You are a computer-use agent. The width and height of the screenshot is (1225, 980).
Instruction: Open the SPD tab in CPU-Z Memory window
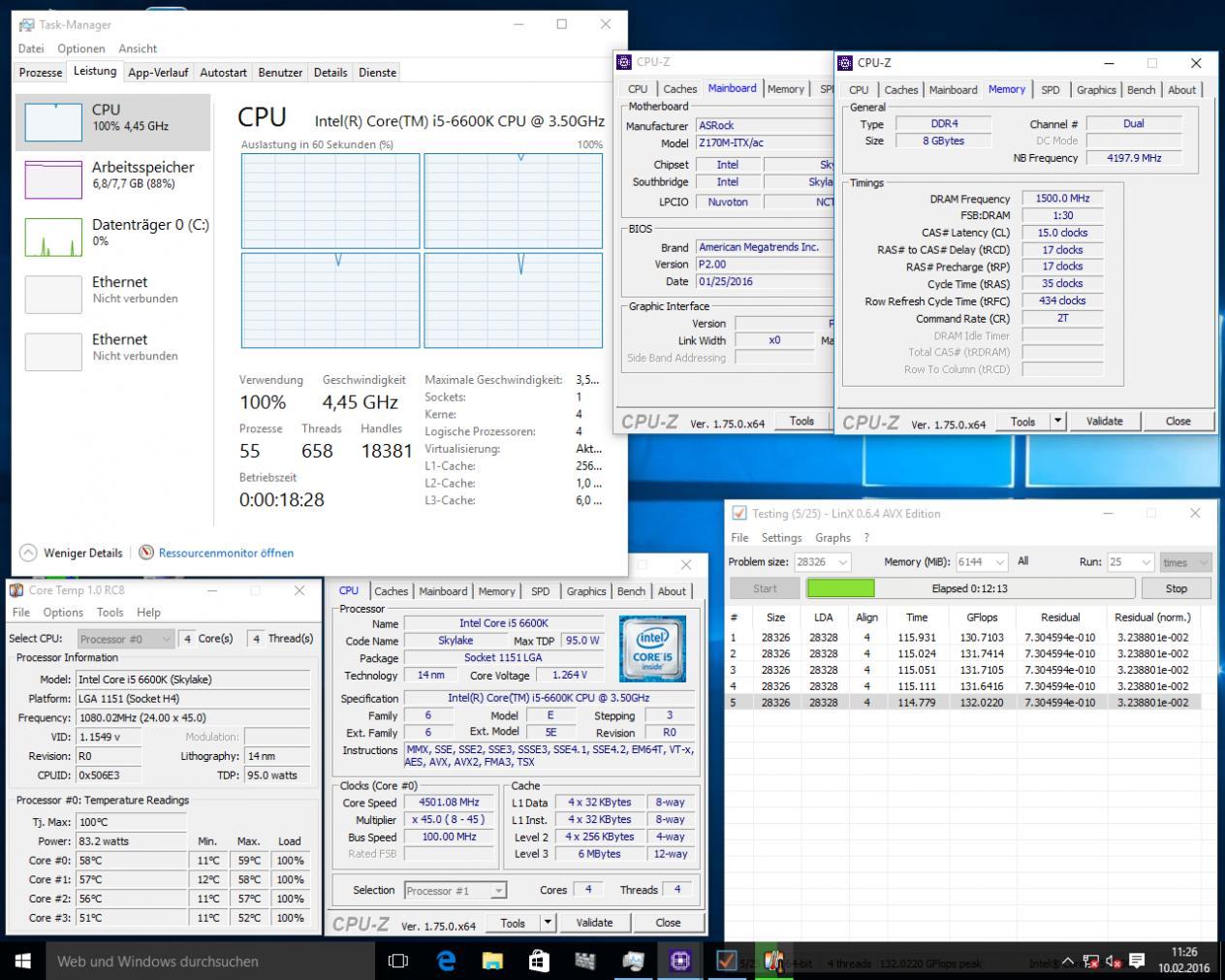pyautogui.click(x=1051, y=90)
